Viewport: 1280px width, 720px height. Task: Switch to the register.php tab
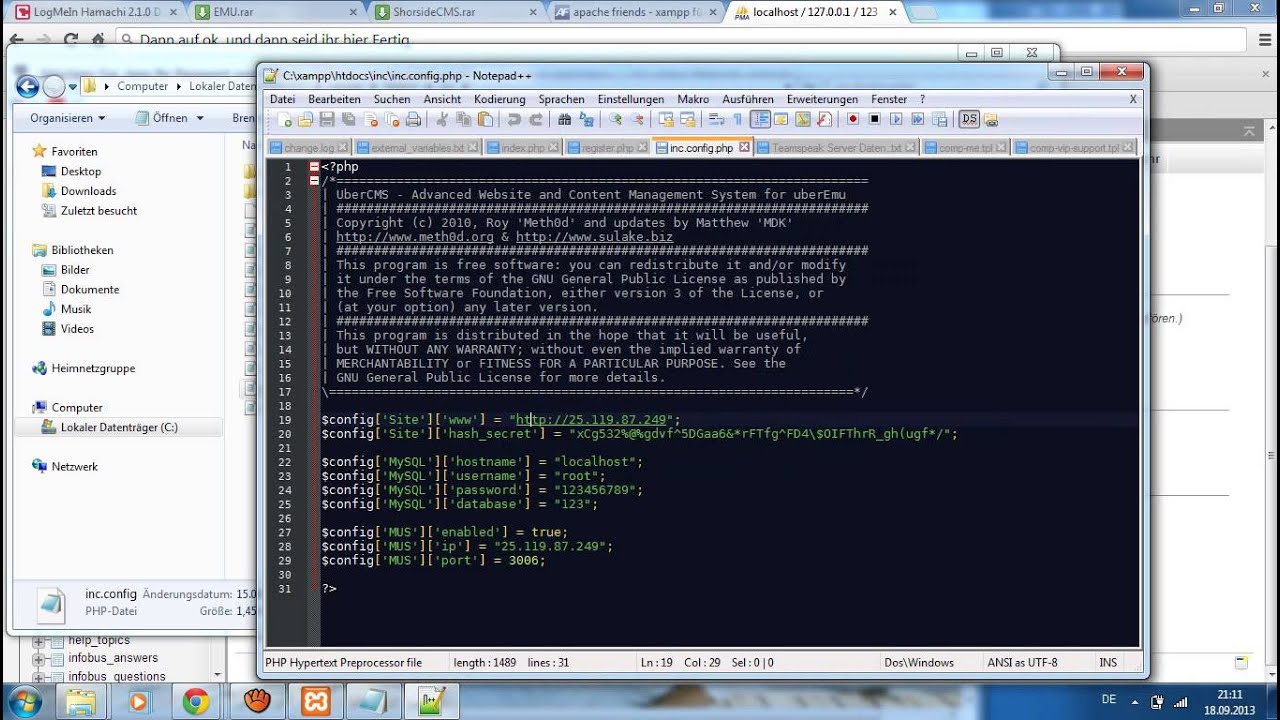click(608, 147)
